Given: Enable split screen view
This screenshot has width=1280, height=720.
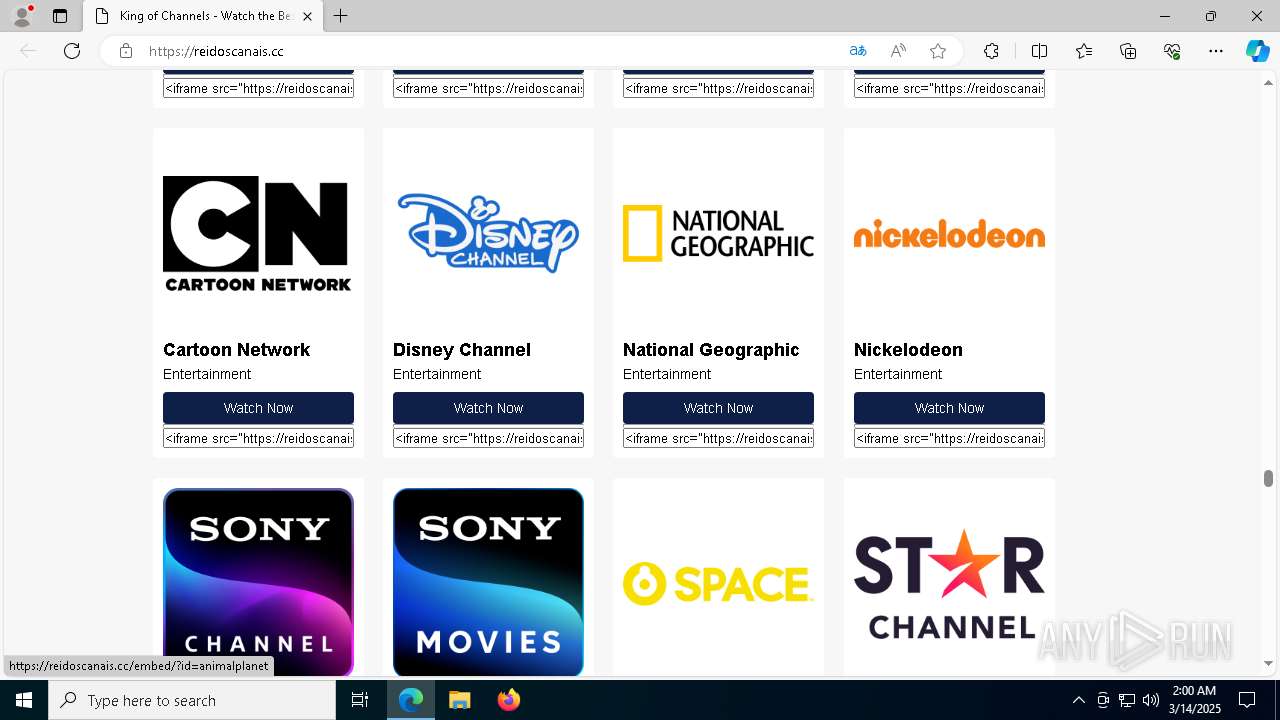Looking at the screenshot, I should [x=1039, y=51].
